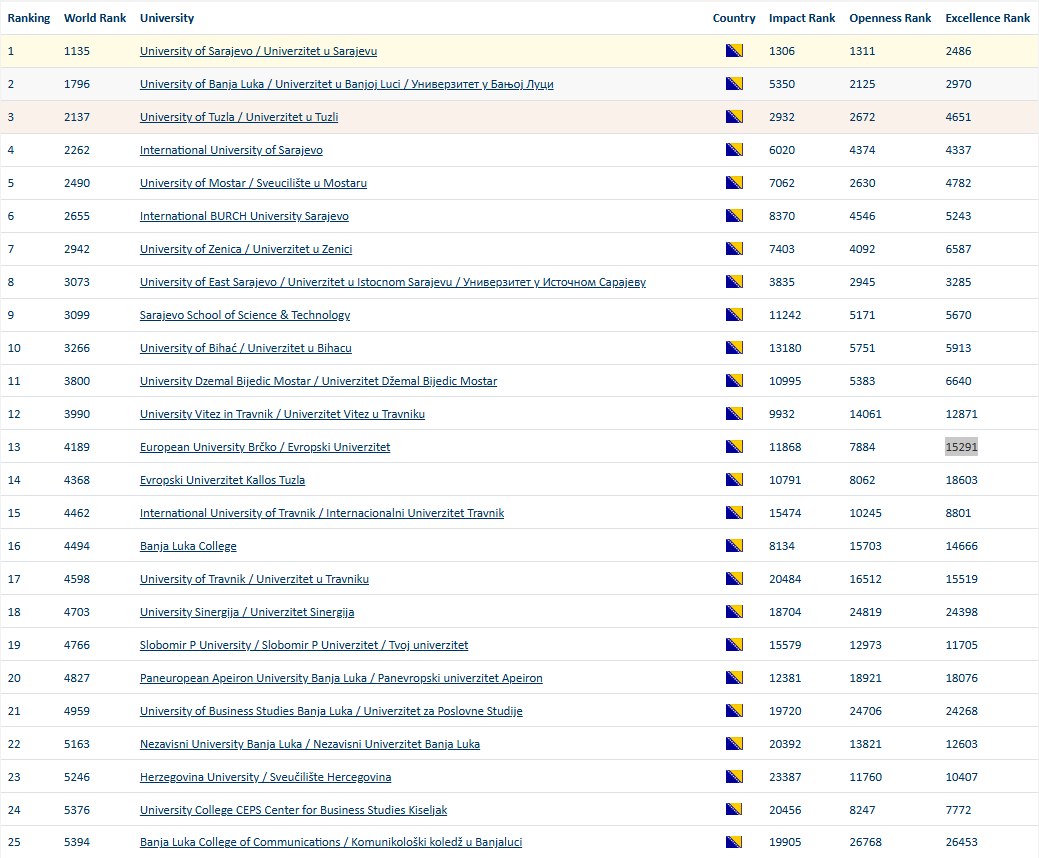The width and height of the screenshot is (1039, 858).
Task: Click the flag icon in Herzegovina University row
Action: click(734, 777)
